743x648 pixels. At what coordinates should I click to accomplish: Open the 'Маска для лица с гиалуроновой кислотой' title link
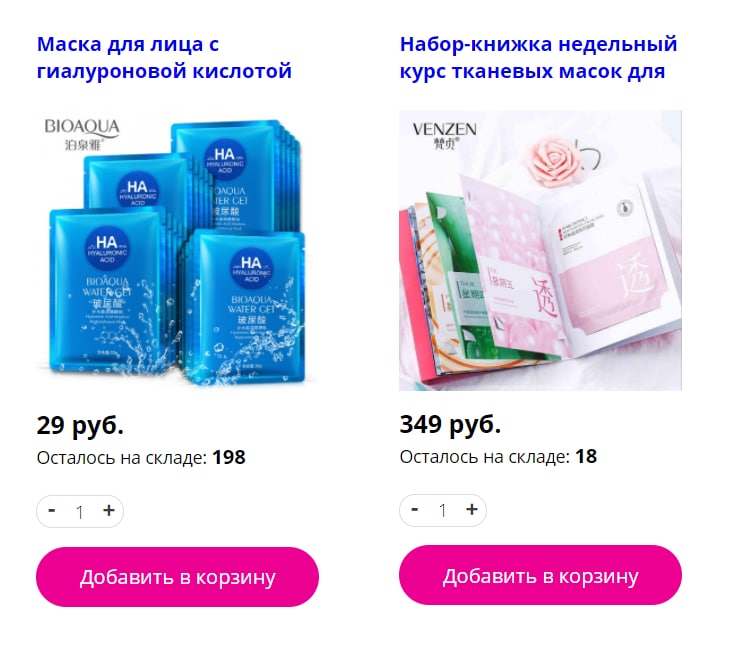pos(164,58)
